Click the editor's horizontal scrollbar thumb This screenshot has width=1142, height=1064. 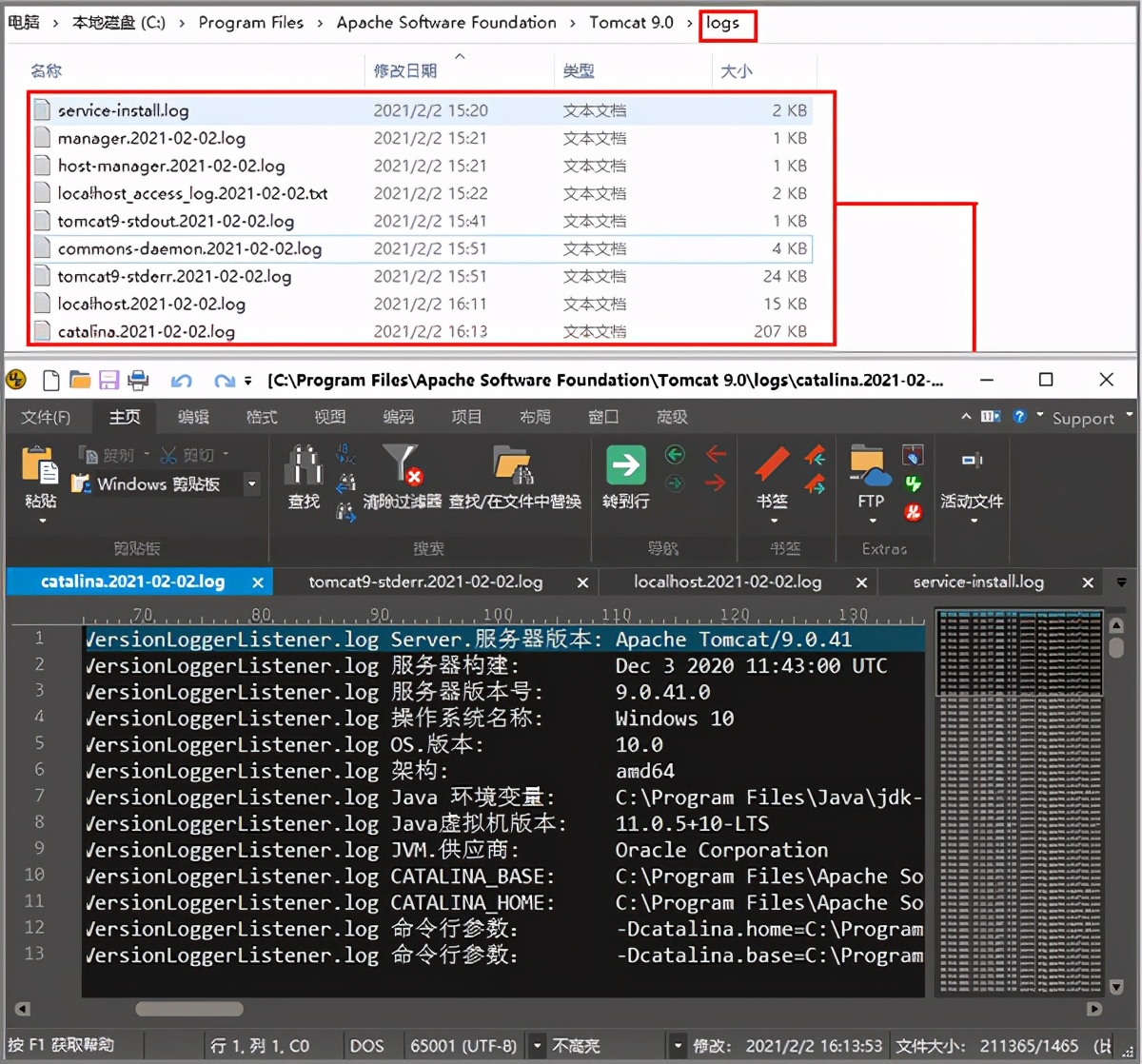click(189, 1009)
